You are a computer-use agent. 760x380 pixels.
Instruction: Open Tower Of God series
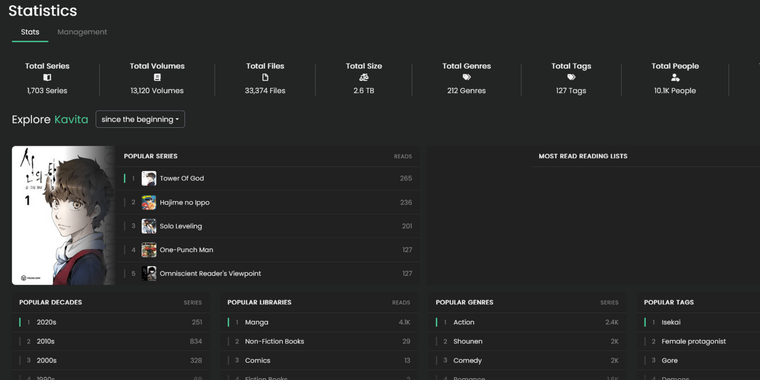click(x=182, y=178)
